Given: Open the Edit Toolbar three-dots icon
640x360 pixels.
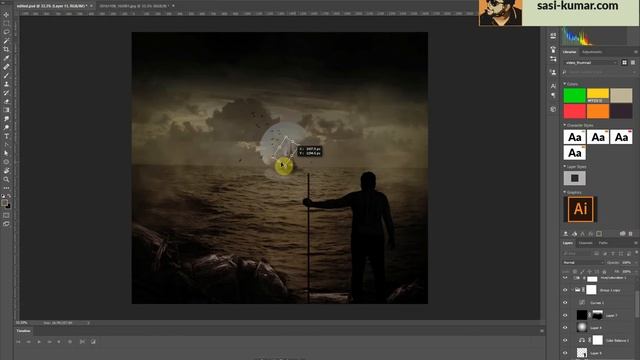Looking at the screenshot, I should (6, 188).
